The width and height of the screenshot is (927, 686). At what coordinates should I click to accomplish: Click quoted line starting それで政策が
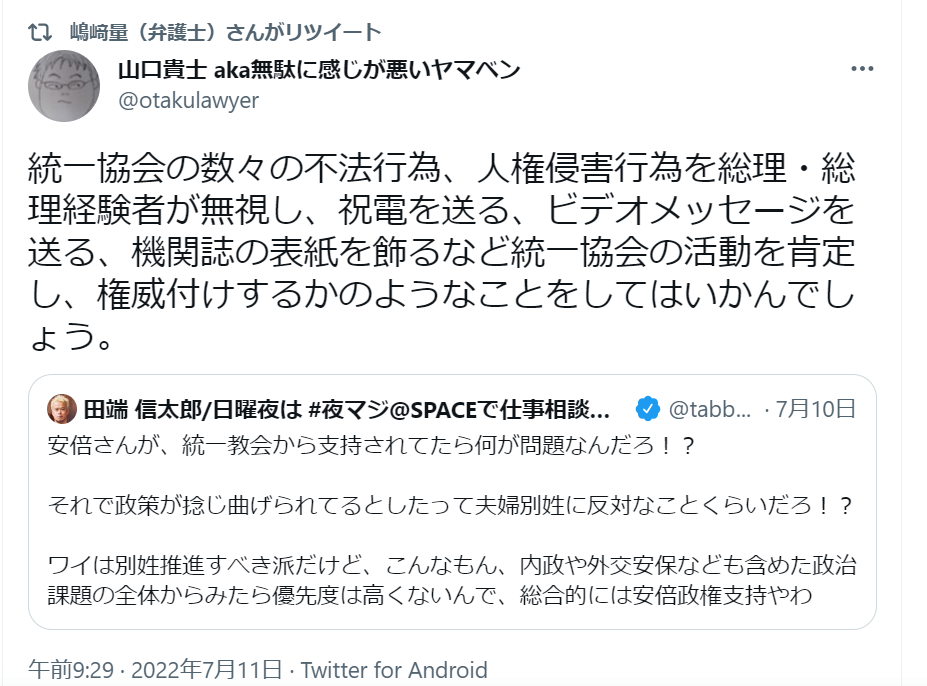450,507
